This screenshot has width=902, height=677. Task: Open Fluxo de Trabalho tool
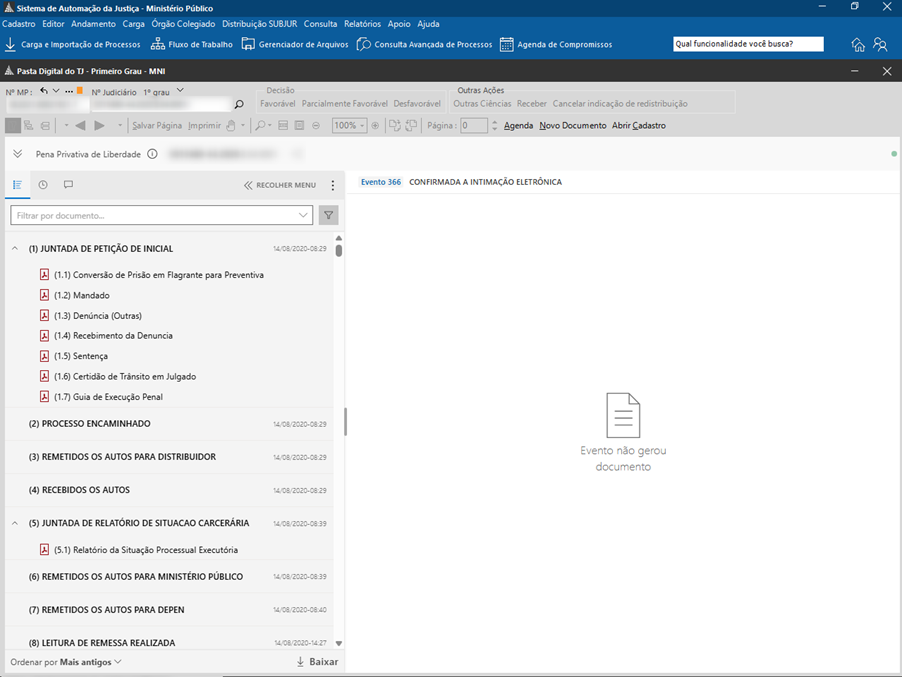click(x=192, y=44)
